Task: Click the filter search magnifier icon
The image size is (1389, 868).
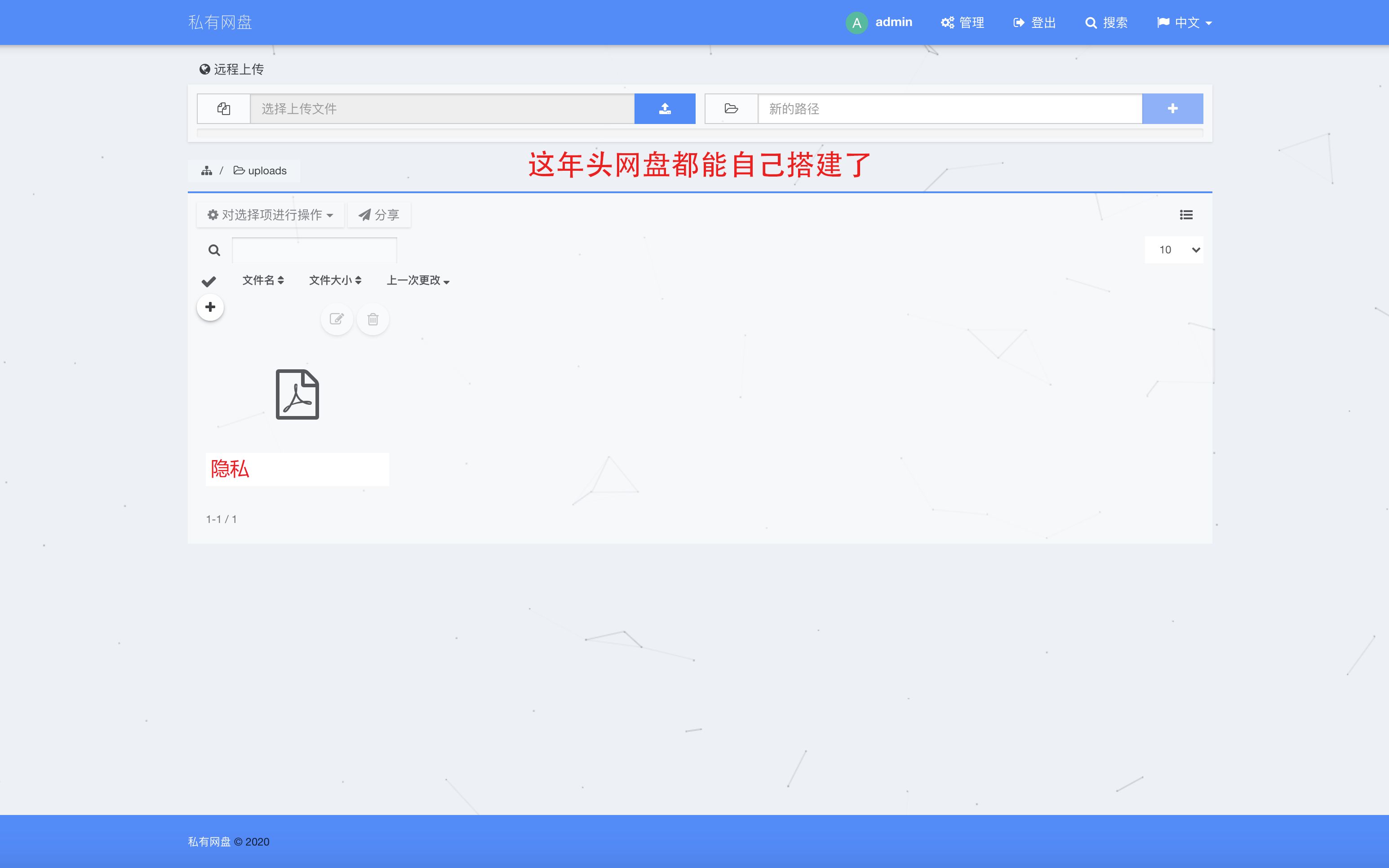Action: [214, 250]
